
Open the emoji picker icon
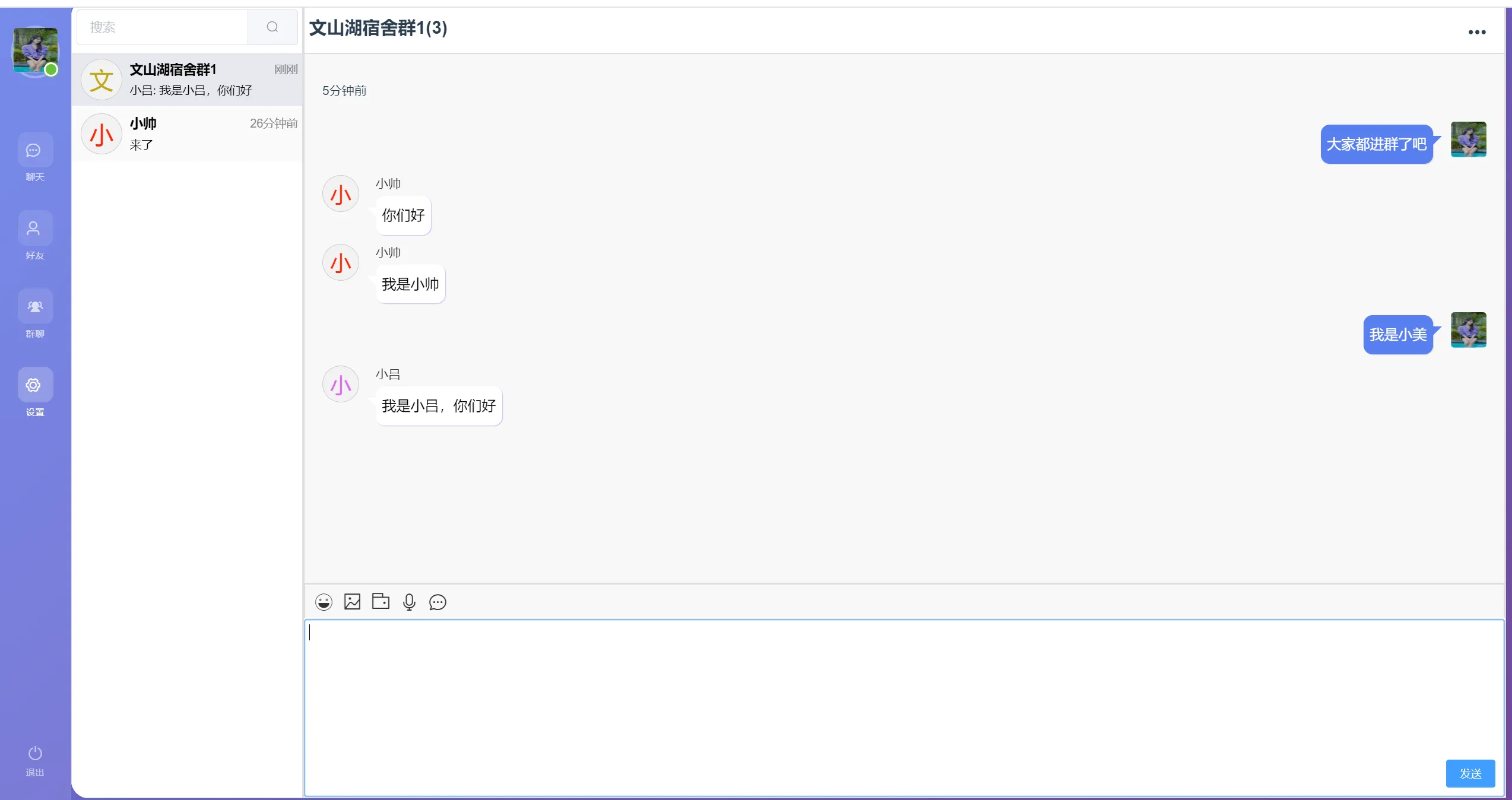324,602
